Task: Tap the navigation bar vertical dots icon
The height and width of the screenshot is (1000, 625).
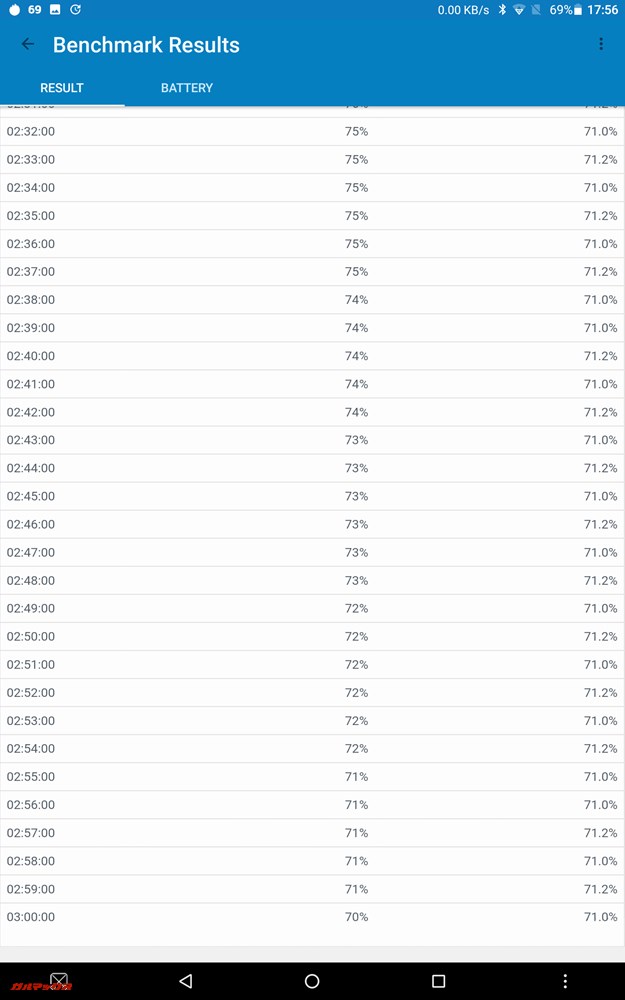Action: 565,981
